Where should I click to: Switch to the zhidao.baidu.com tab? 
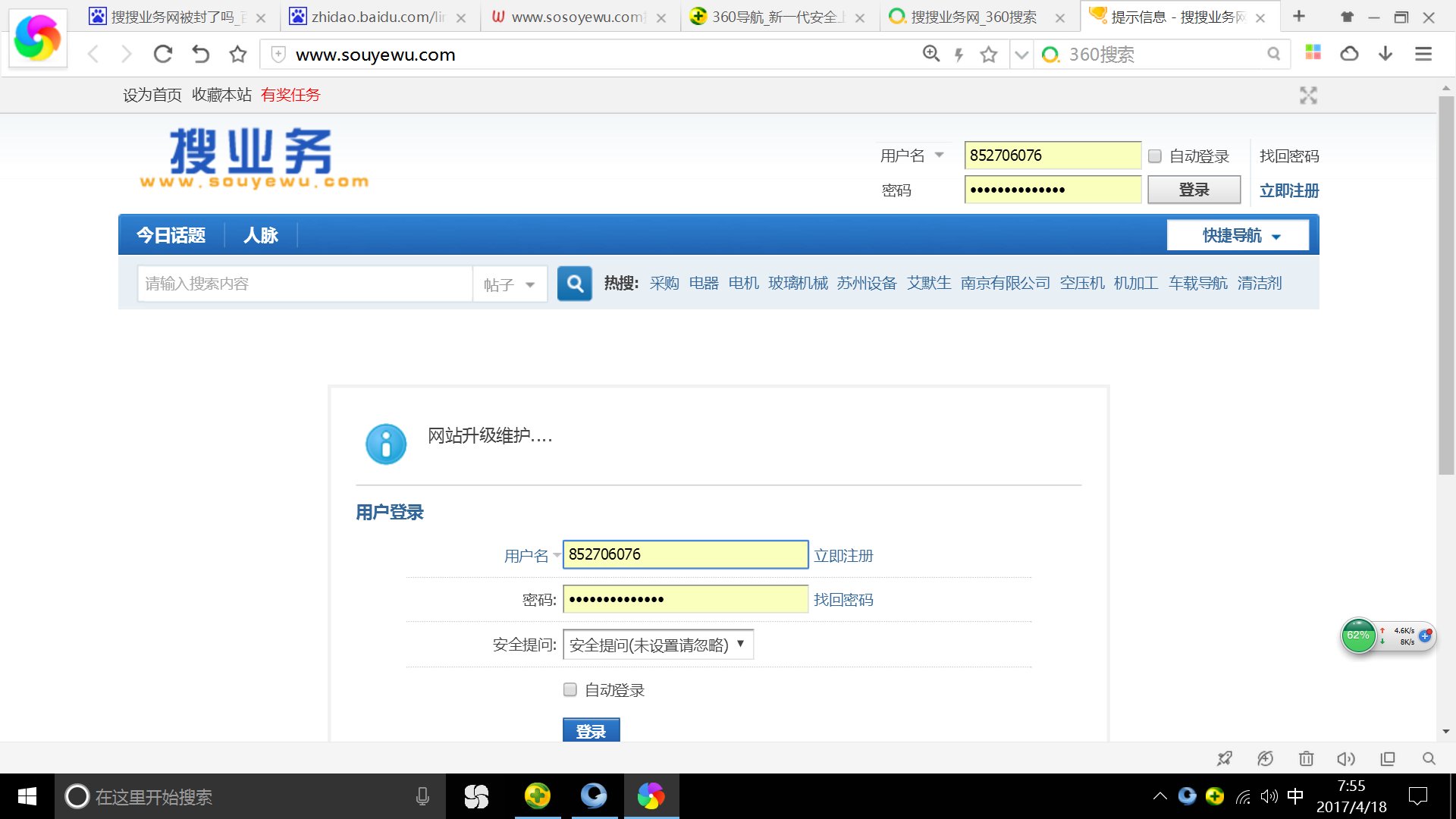375,16
